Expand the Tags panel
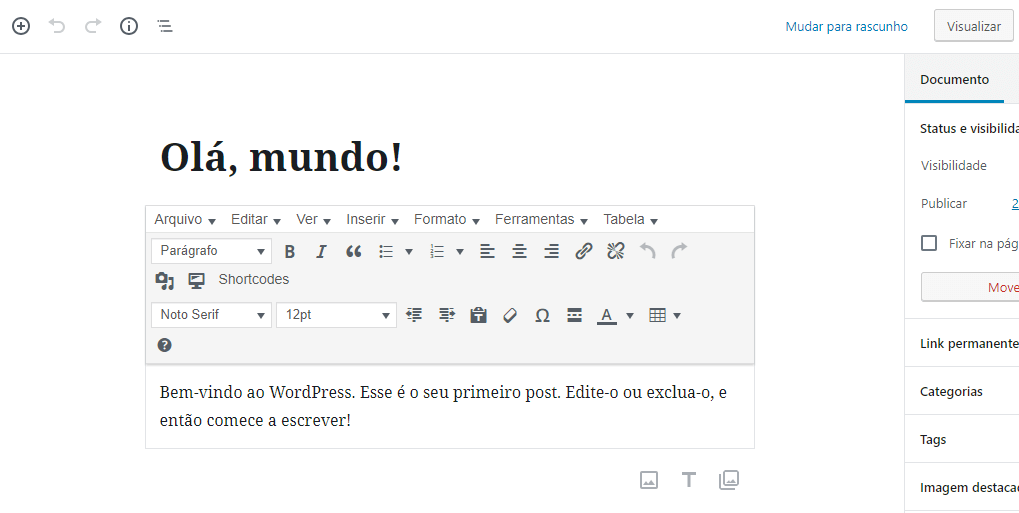 [x=962, y=440]
